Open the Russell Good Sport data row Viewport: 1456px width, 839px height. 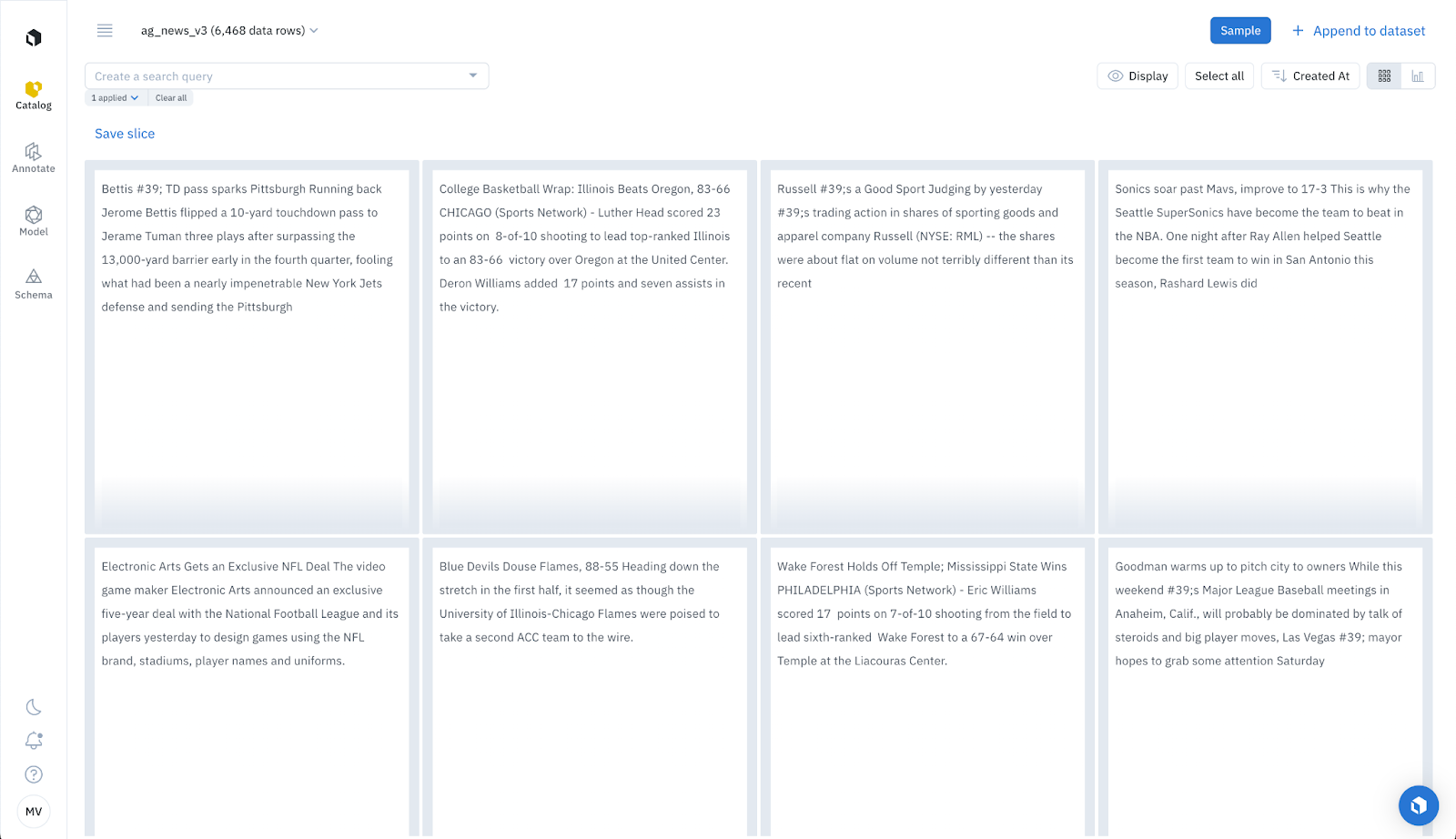[x=927, y=347]
